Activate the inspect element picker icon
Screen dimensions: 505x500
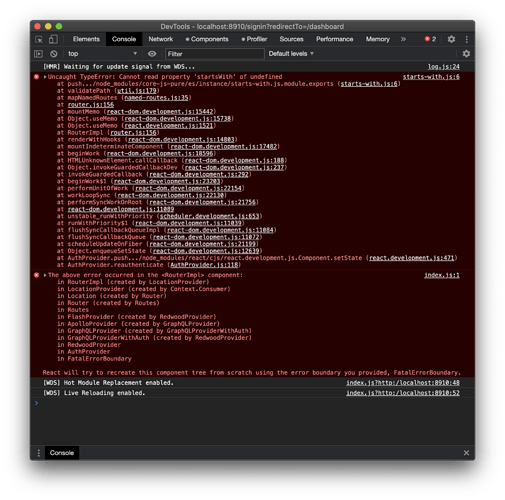point(39,39)
